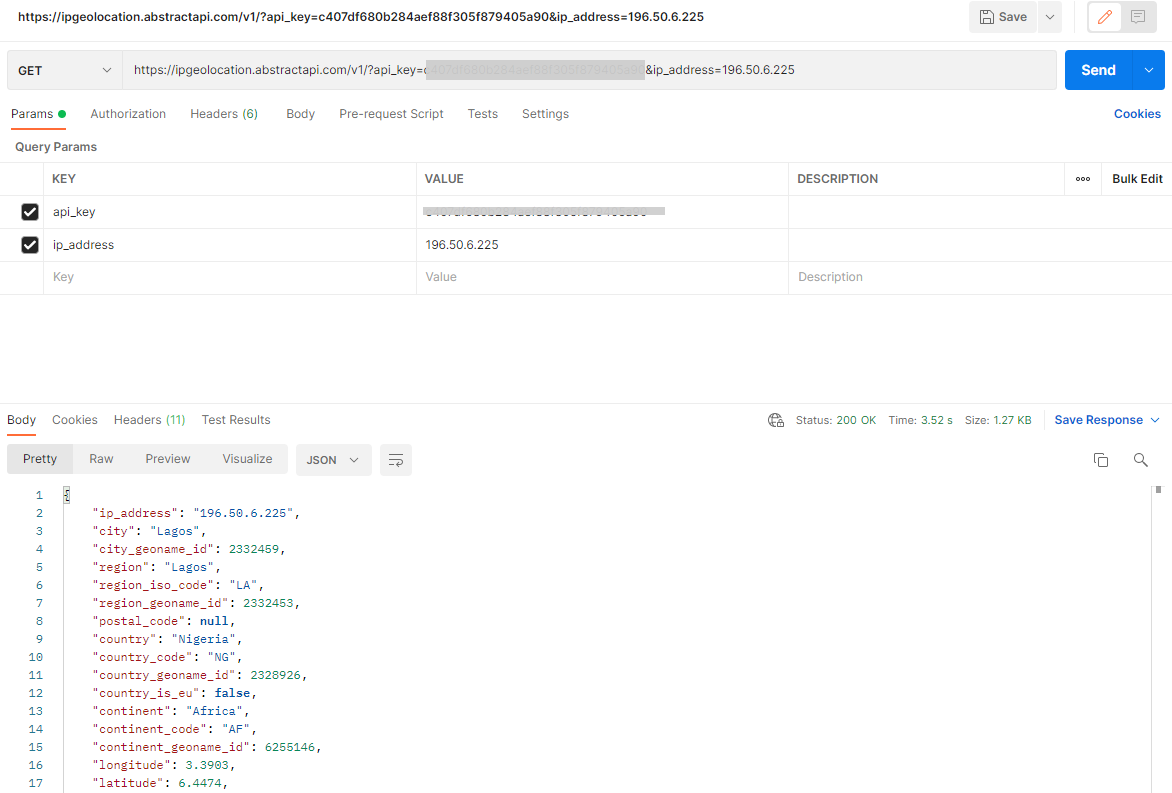Image resolution: width=1172 pixels, height=793 pixels.
Task: Click the "latitude": 6.4474 line
Action: coord(160,783)
